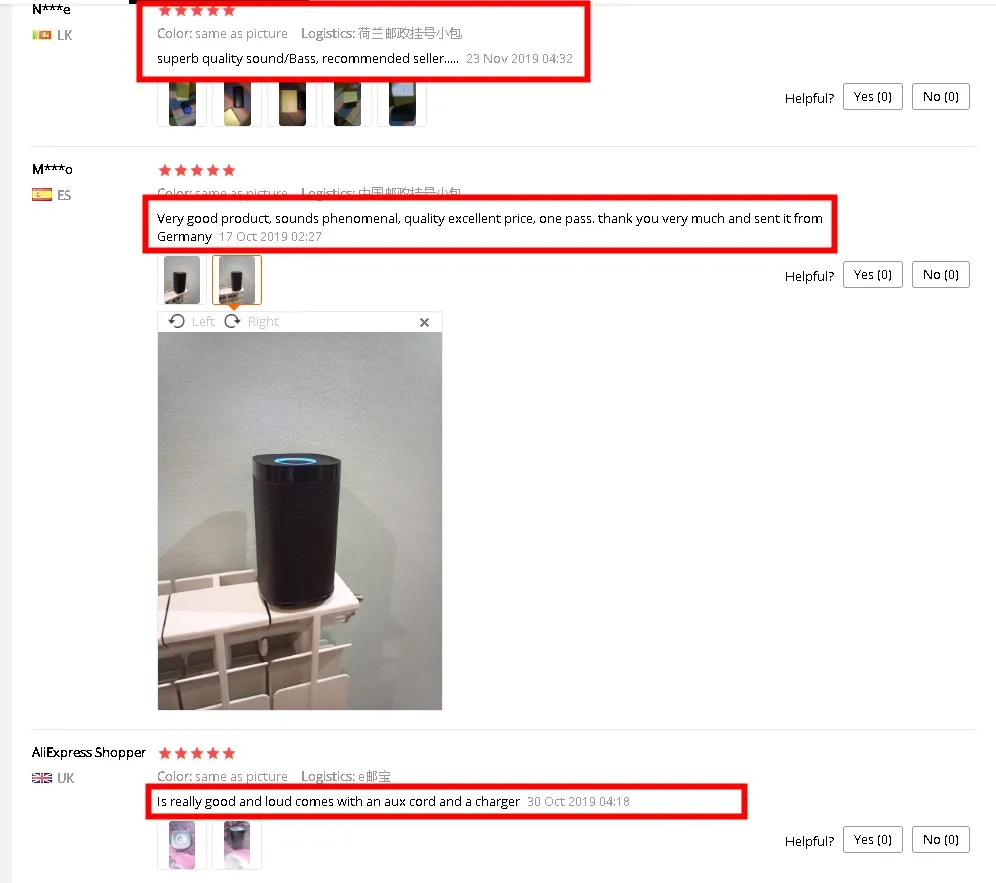Image resolution: width=996 pixels, height=883 pixels.
Task: Close the enlarged photo viewer
Action: coord(424,323)
